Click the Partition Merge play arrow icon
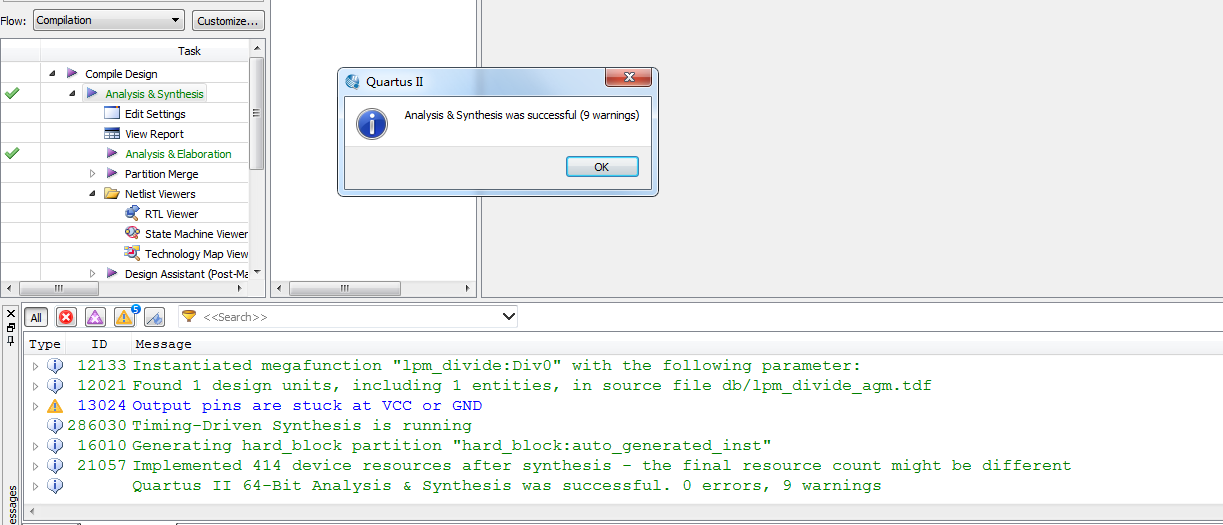The height and width of the screenshot is (525, 1223). coord(112,174)
